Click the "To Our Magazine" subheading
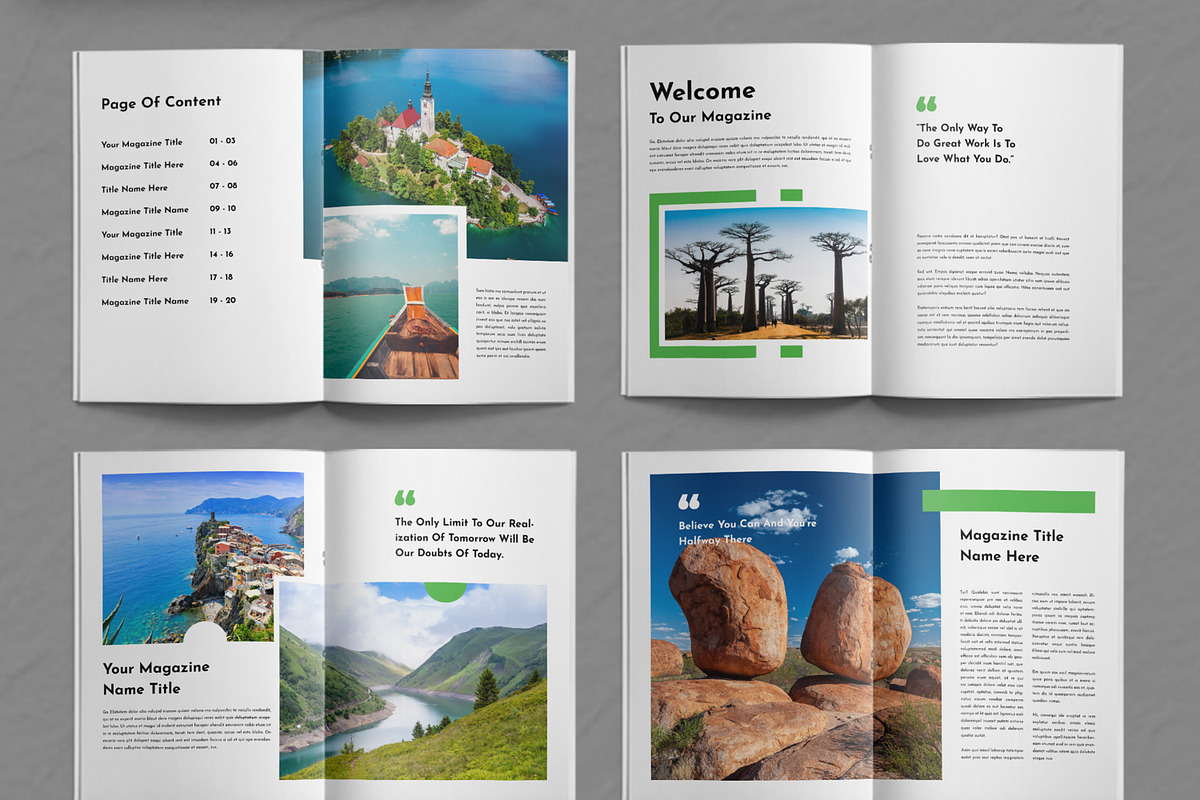 click(x=710, y=118)
